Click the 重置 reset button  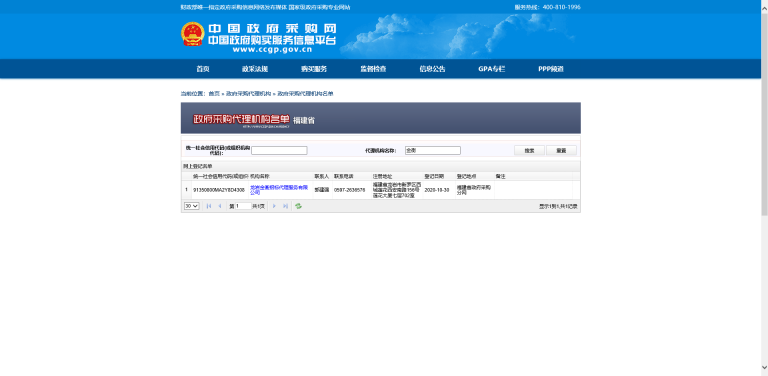(561, 151)
